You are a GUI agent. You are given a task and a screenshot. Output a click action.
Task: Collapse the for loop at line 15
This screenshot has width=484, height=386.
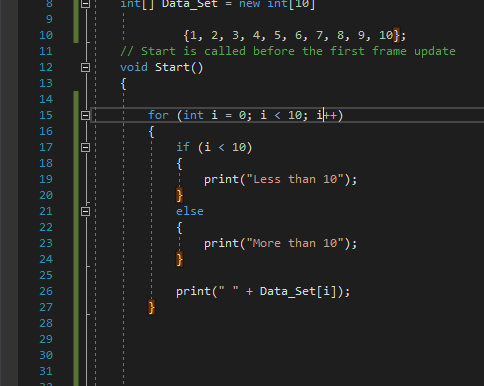(x=85, y=115)
